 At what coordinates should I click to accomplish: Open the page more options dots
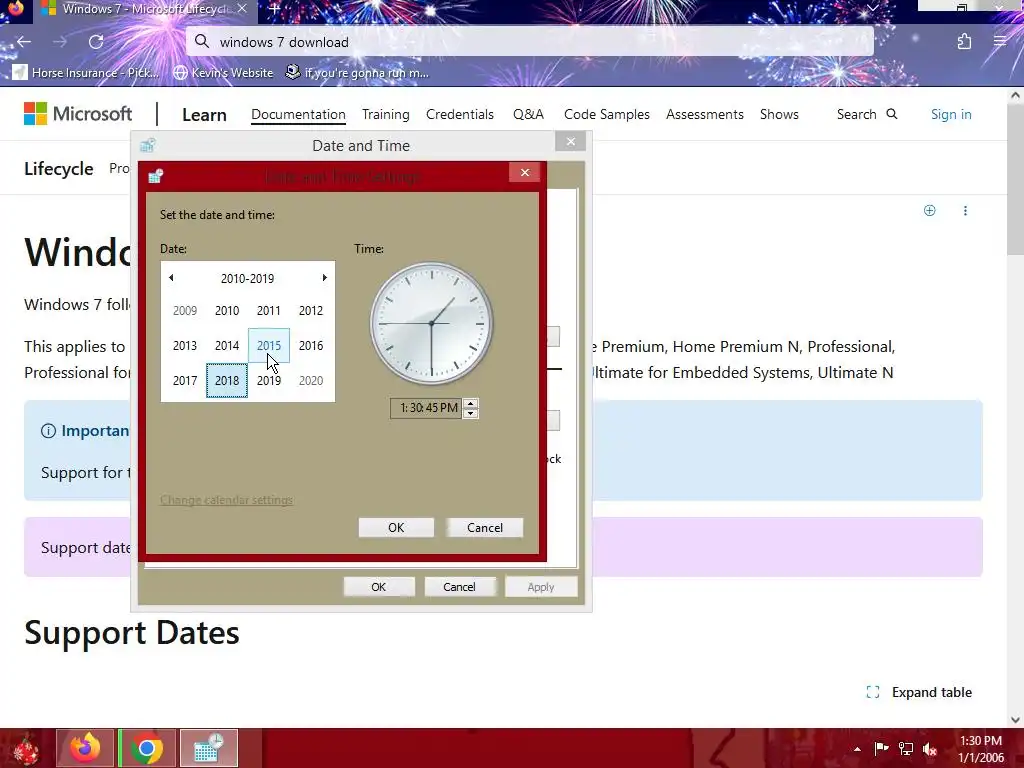coord(965,210)
